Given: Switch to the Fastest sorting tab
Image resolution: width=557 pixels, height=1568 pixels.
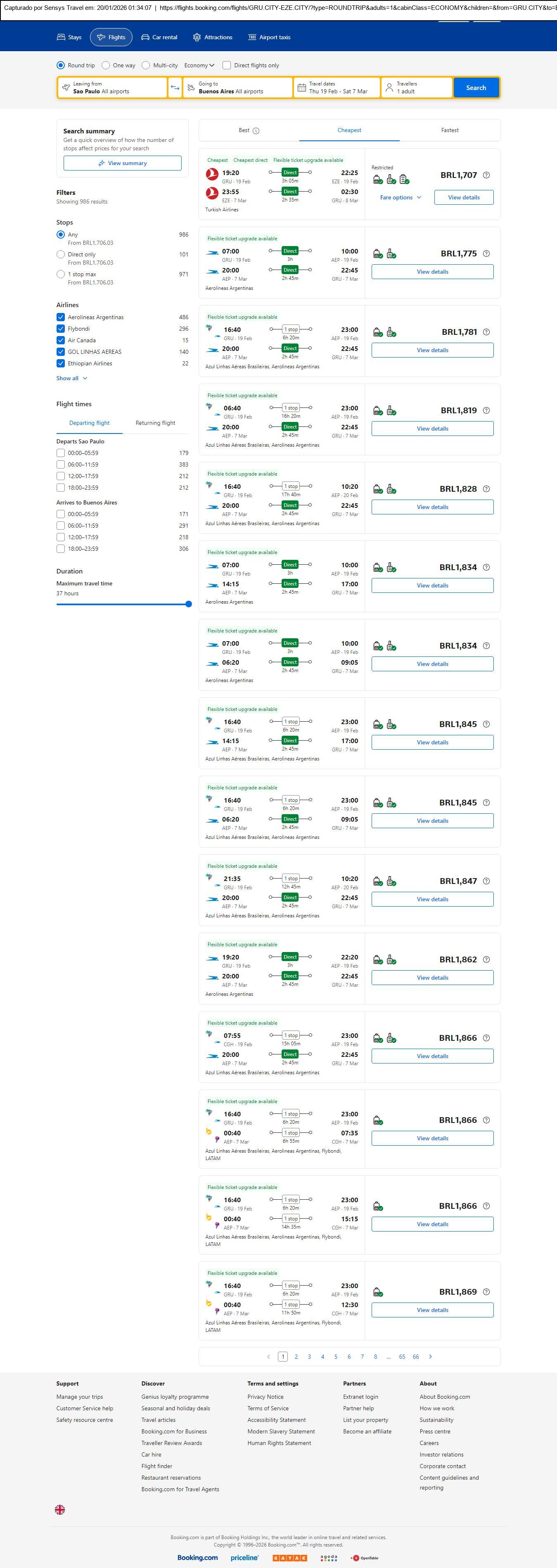Looking at the screenshot, I should [x=449, y=130].
